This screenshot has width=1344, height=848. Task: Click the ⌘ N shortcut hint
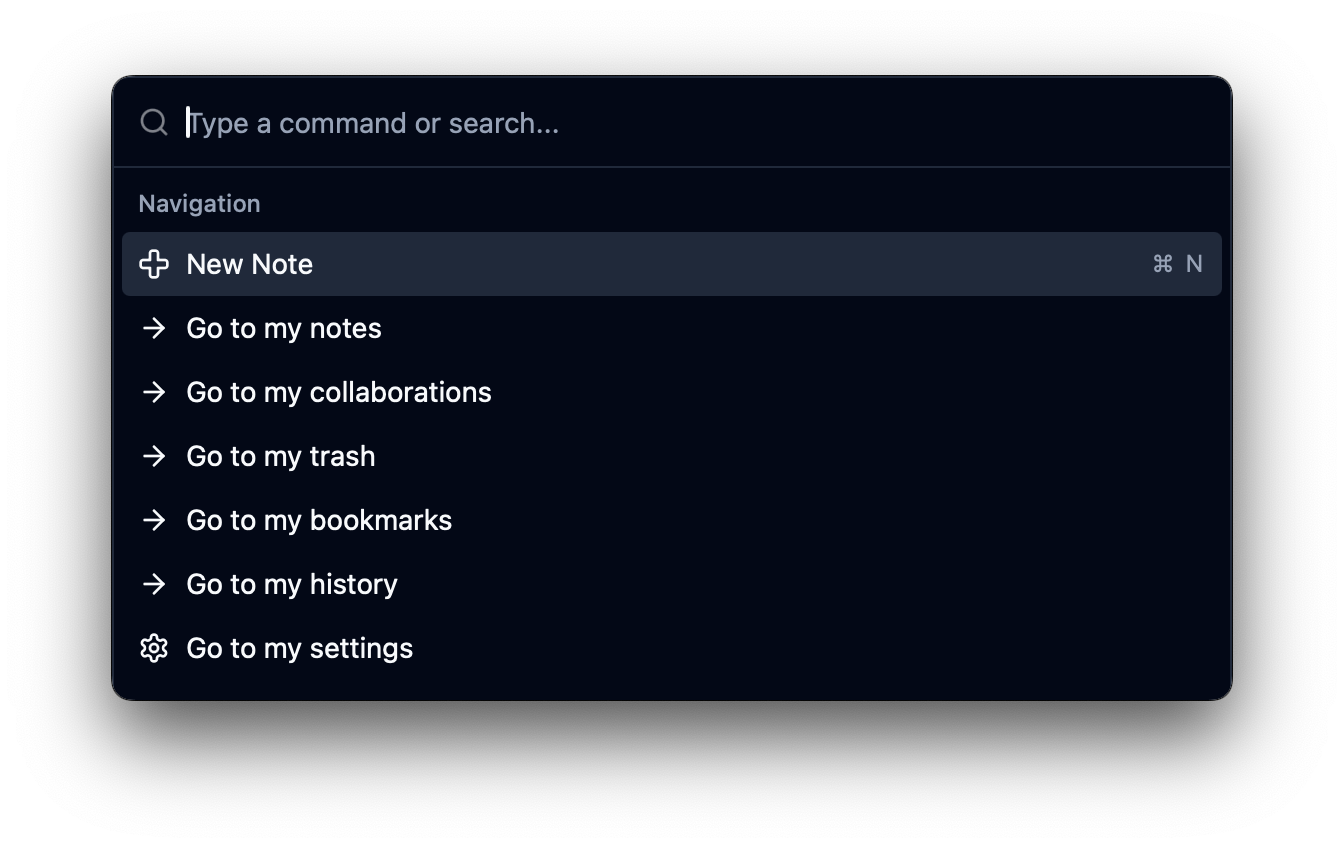tap(1177, 264)
